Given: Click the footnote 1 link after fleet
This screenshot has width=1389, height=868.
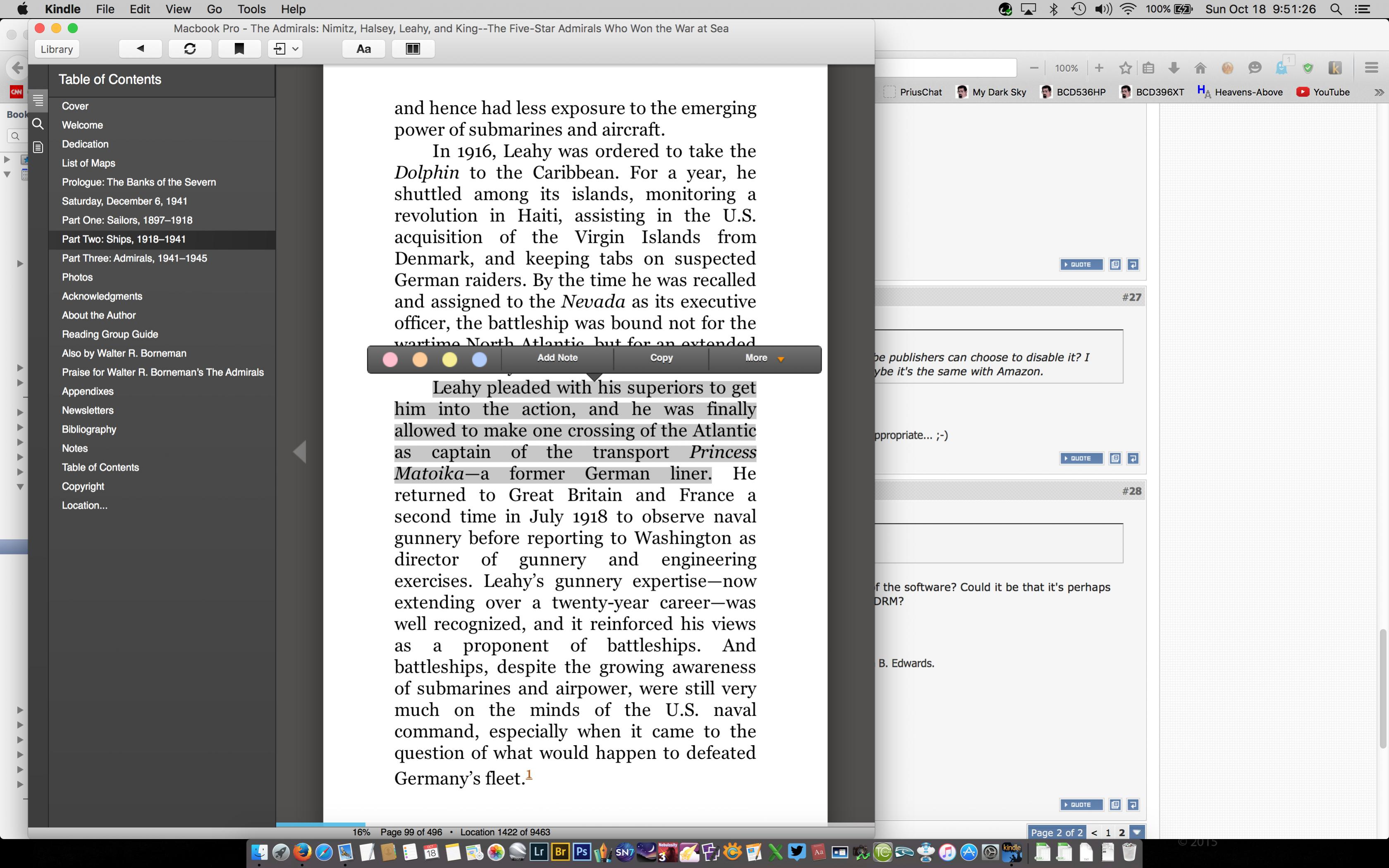Looking at the screenshot, I should (529, 775).
